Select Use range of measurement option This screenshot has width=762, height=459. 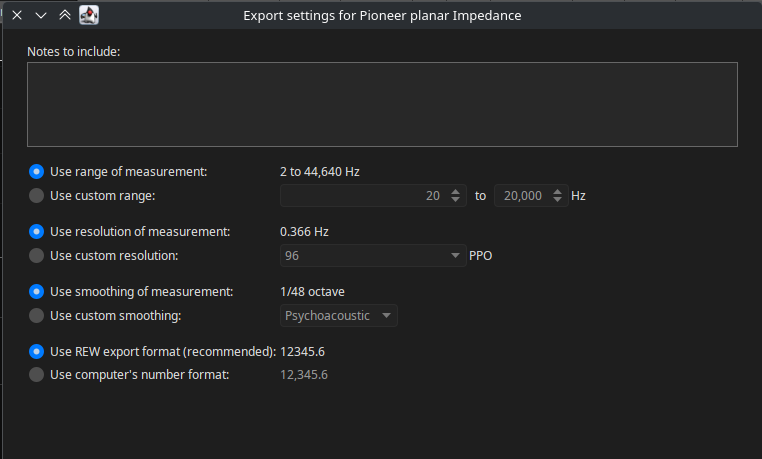pyautogui.click(x=36, y=171)
